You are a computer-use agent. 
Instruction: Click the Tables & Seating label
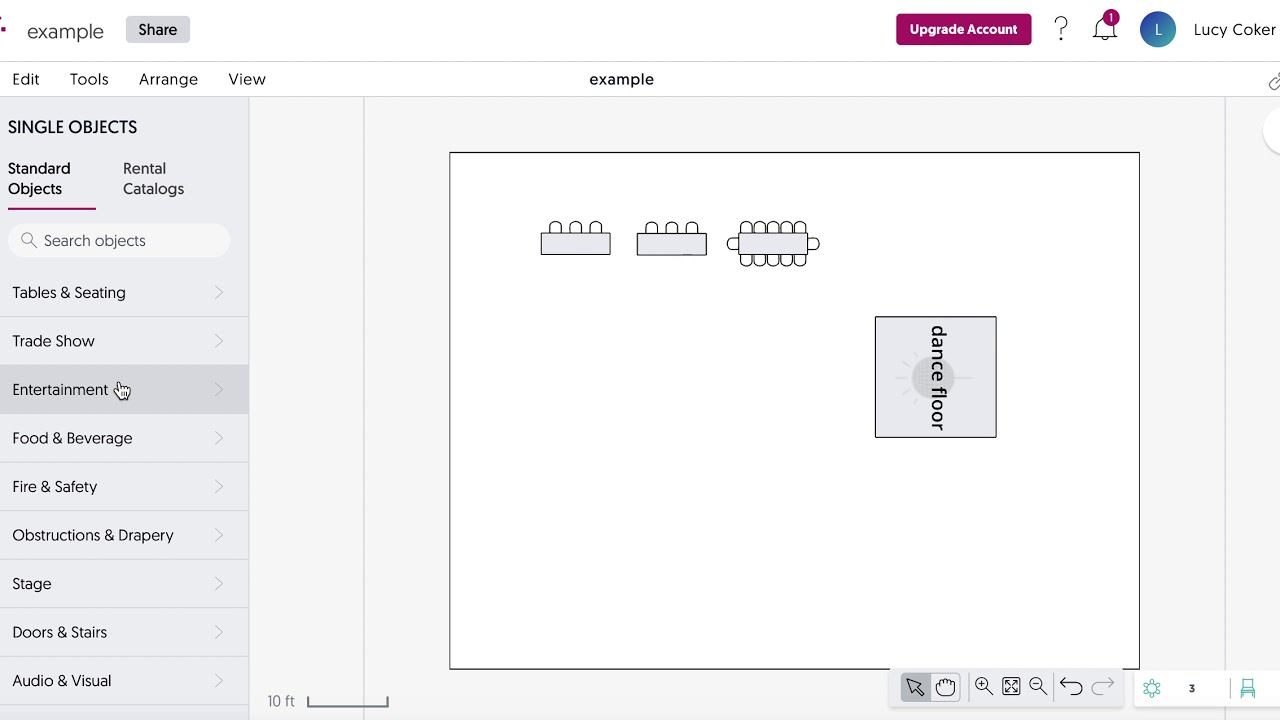tap(69, 293)
